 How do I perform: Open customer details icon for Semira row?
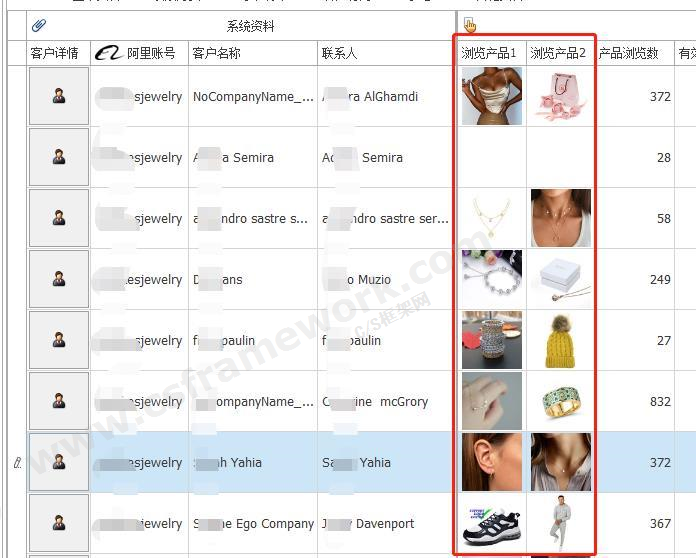click(58, 158)
